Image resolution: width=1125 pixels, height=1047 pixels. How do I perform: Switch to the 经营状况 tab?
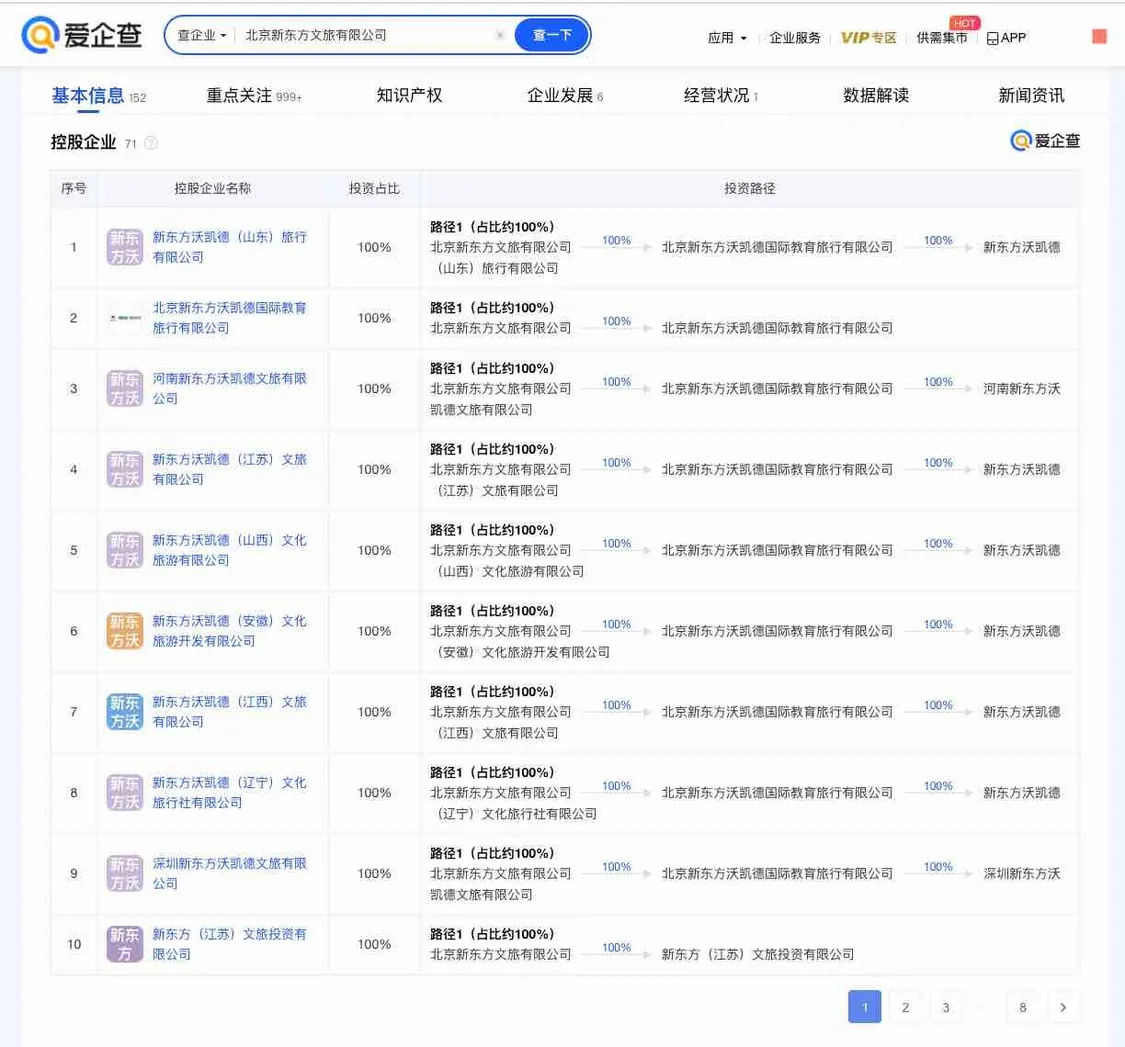[x=720, y=95]
